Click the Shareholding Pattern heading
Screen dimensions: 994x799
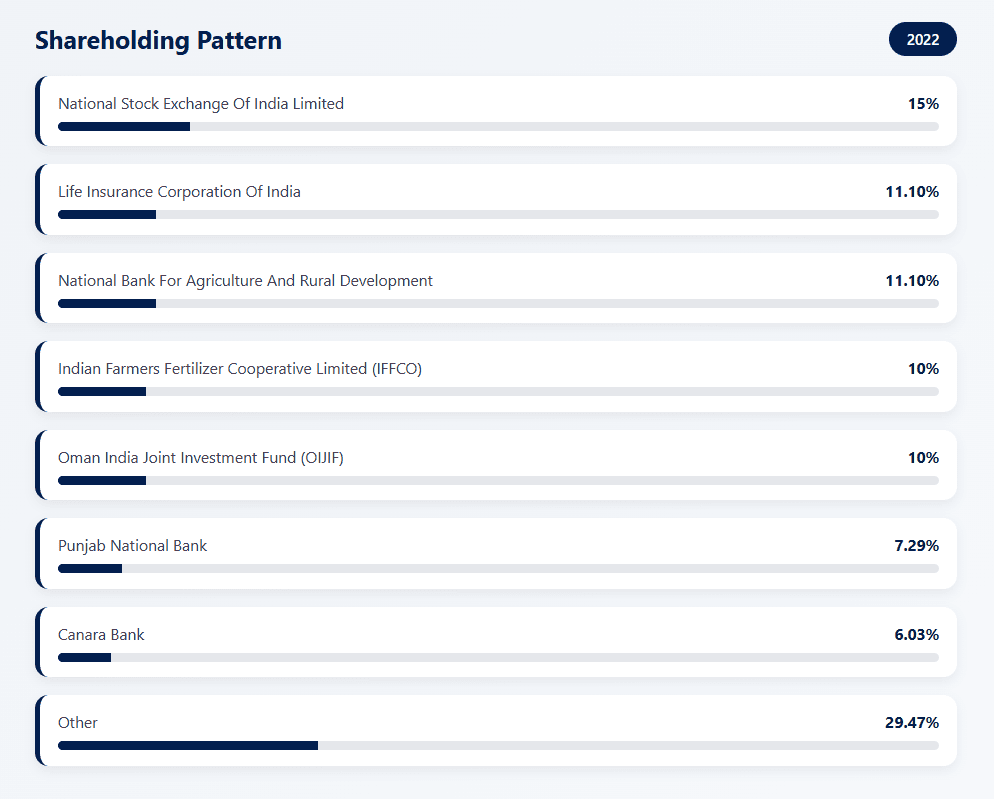[158, 40]
